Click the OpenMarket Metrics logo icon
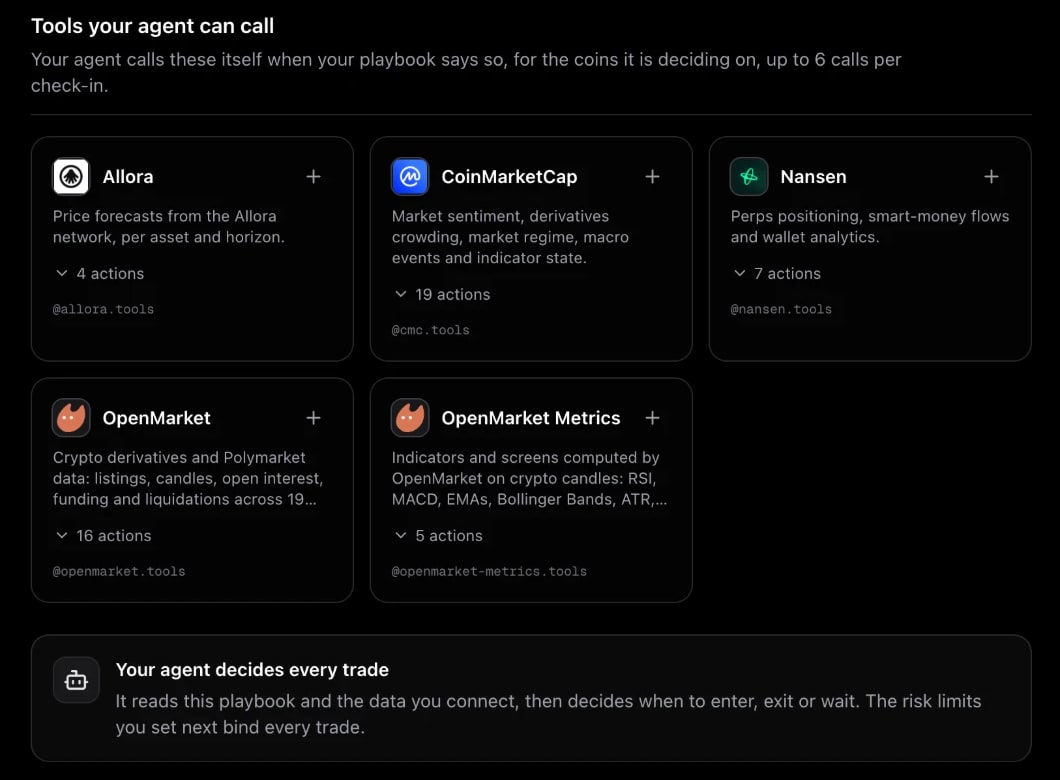Screen dimensions: 1060x780 click(410, 418)
